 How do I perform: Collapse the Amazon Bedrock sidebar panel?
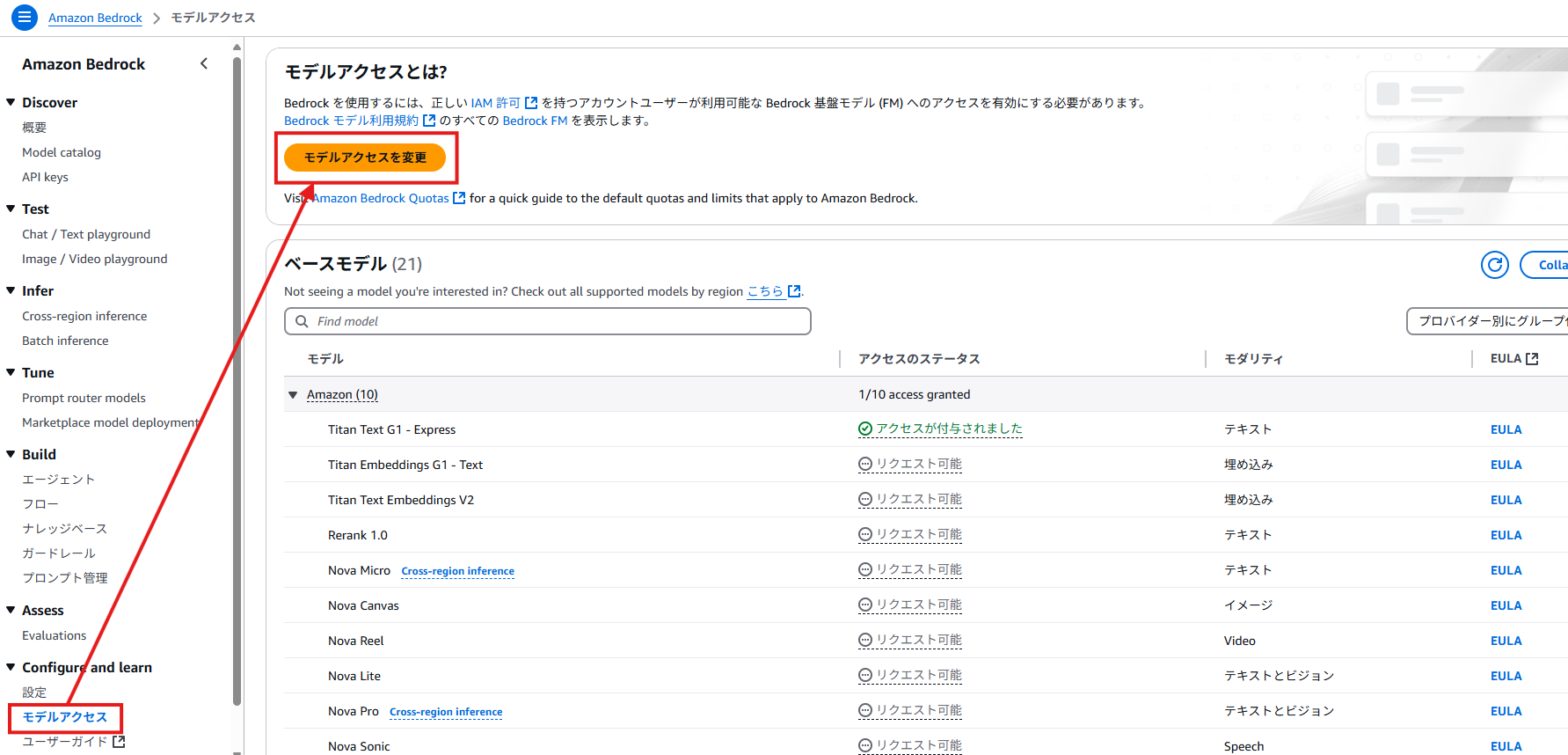click(204, 63)
